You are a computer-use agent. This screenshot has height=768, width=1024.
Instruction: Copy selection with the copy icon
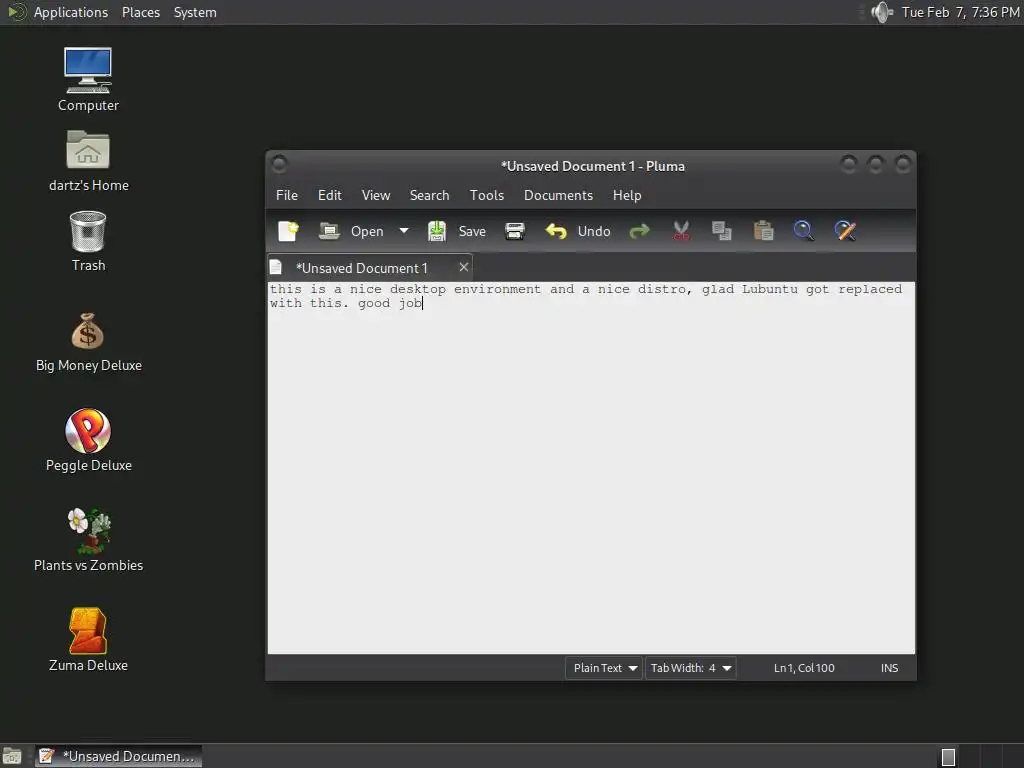(721, 231)
